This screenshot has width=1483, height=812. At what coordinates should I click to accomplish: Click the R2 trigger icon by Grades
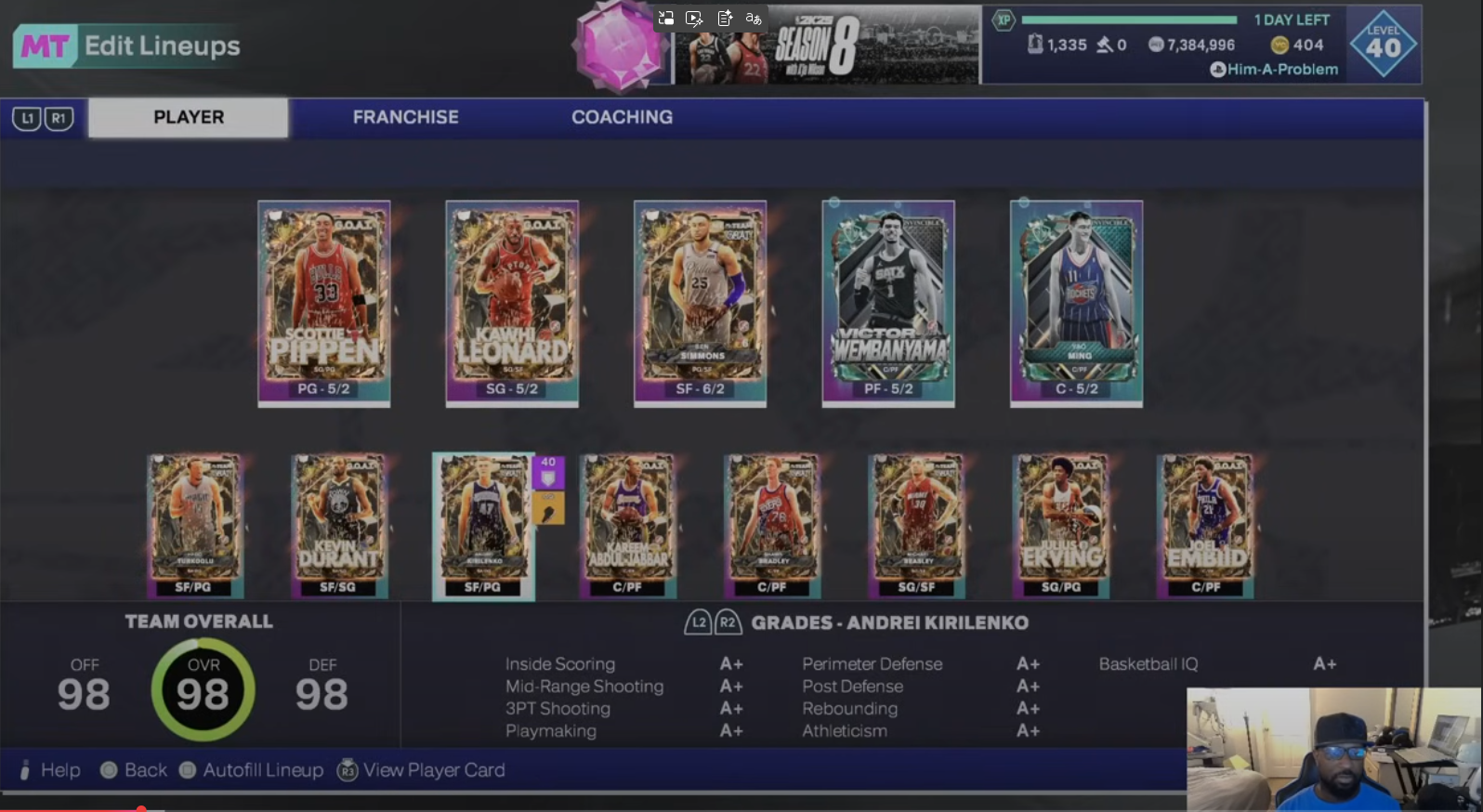click(728, 622)
